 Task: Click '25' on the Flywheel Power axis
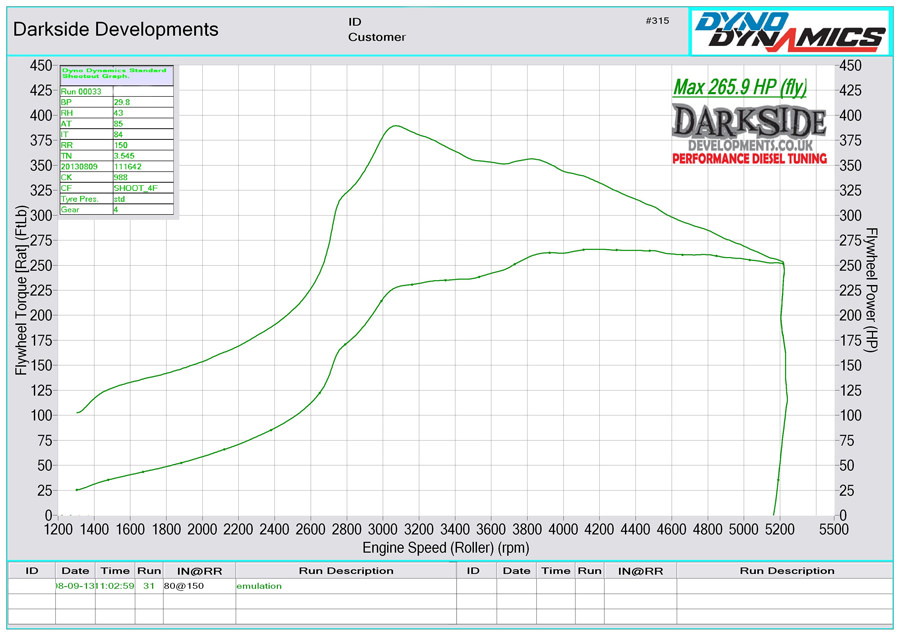[x=846, y=490]
